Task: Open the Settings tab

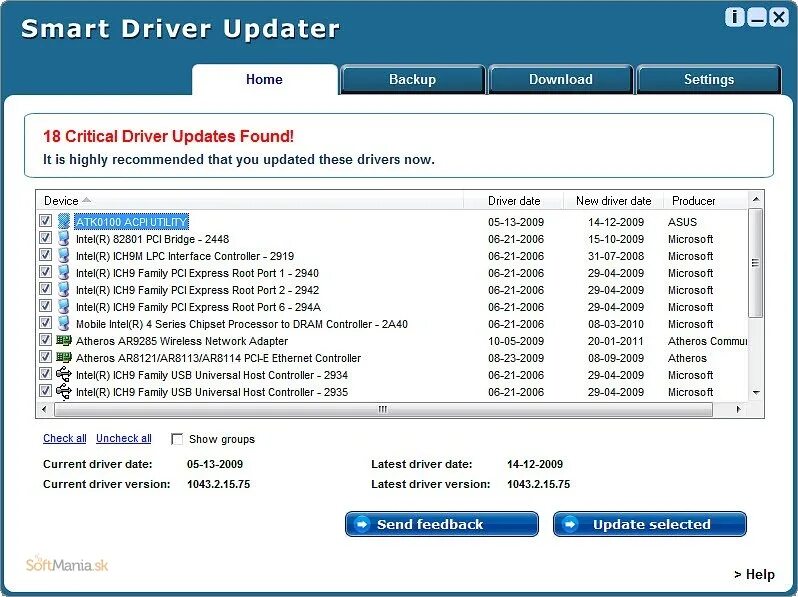Action: coord(709,79)
